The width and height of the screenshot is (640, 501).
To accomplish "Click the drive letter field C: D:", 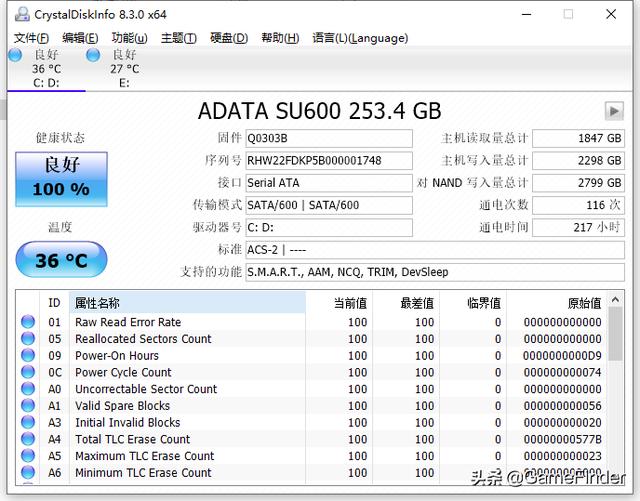I will (x=329, y=227).
